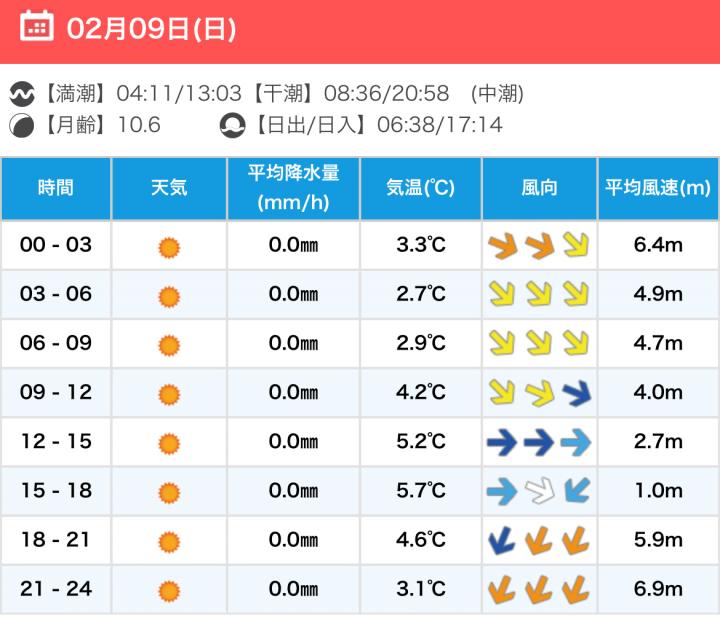Click the (中潮) tide type label

coord(497,94)
